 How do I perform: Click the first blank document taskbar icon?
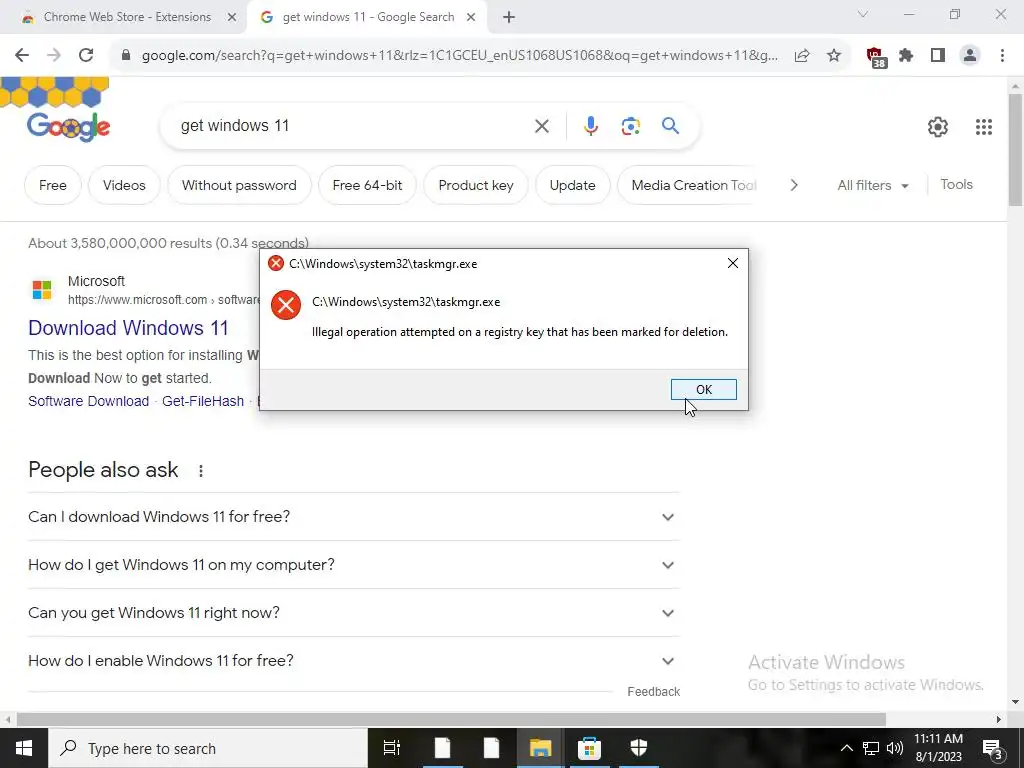point(442,748)
